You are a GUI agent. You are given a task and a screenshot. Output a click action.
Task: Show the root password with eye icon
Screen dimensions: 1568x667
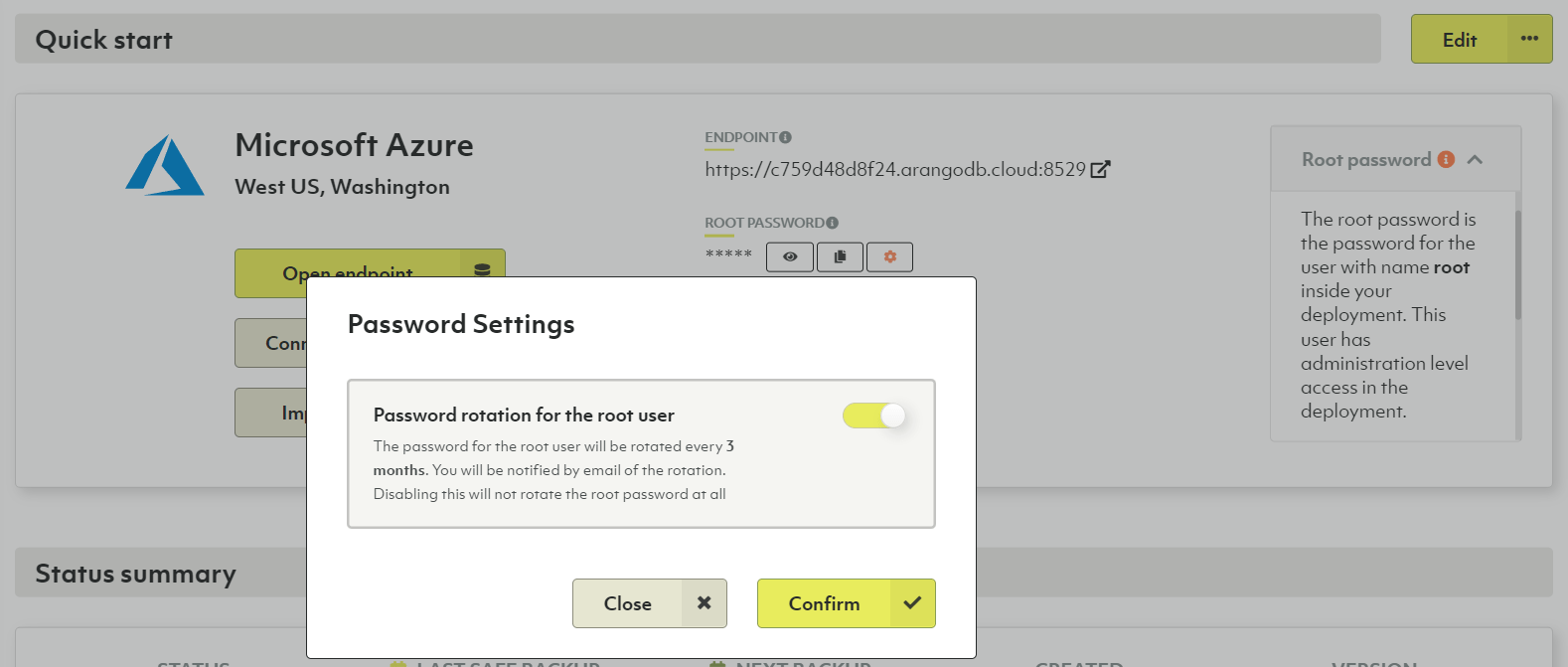coord(790,257)
